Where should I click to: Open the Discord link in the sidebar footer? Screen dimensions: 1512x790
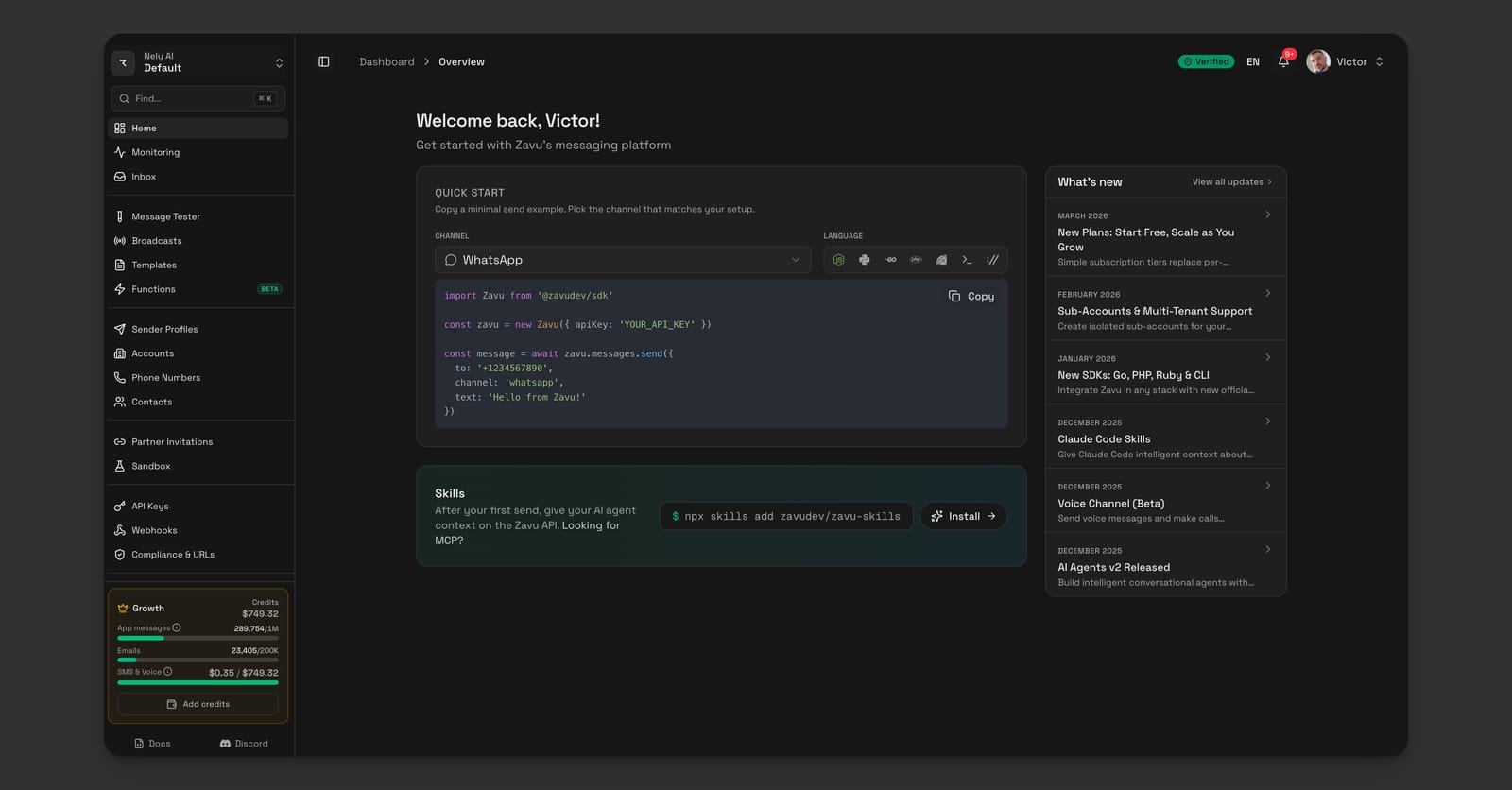pyautogui.click(x=244, y=744)
